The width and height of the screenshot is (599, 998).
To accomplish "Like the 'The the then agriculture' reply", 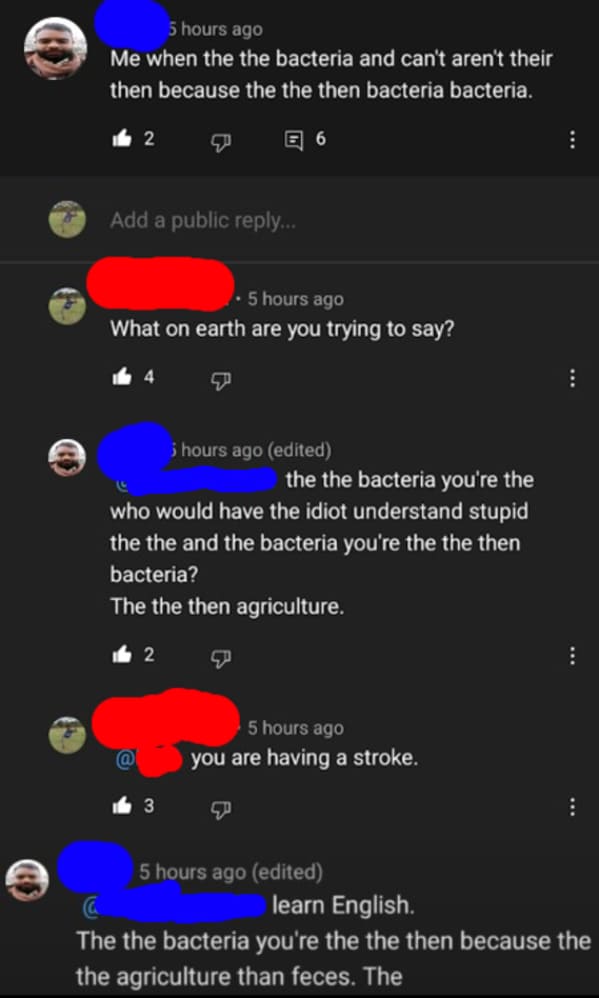I will tap(122, 656).
